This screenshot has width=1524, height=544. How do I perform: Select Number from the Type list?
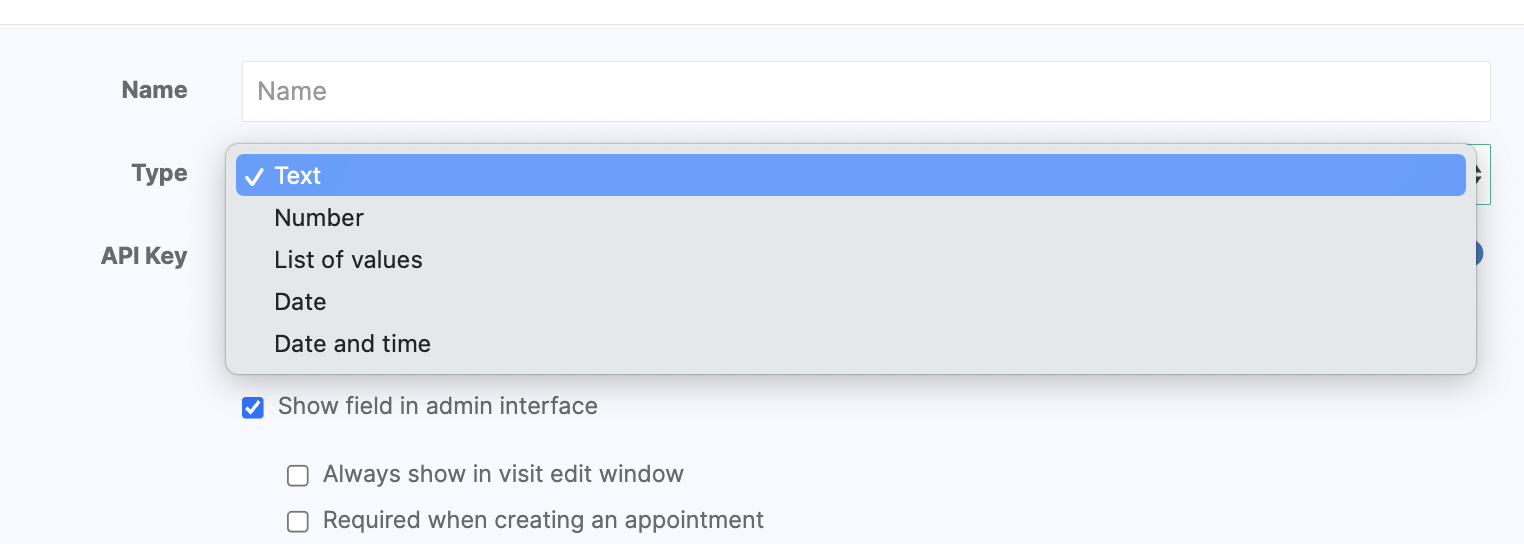coord(319,218)
